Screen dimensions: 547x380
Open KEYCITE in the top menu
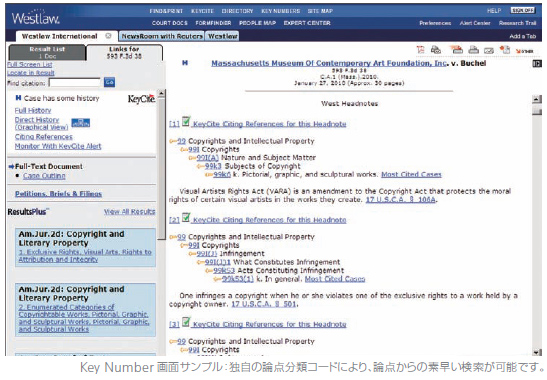pos(202,11)
